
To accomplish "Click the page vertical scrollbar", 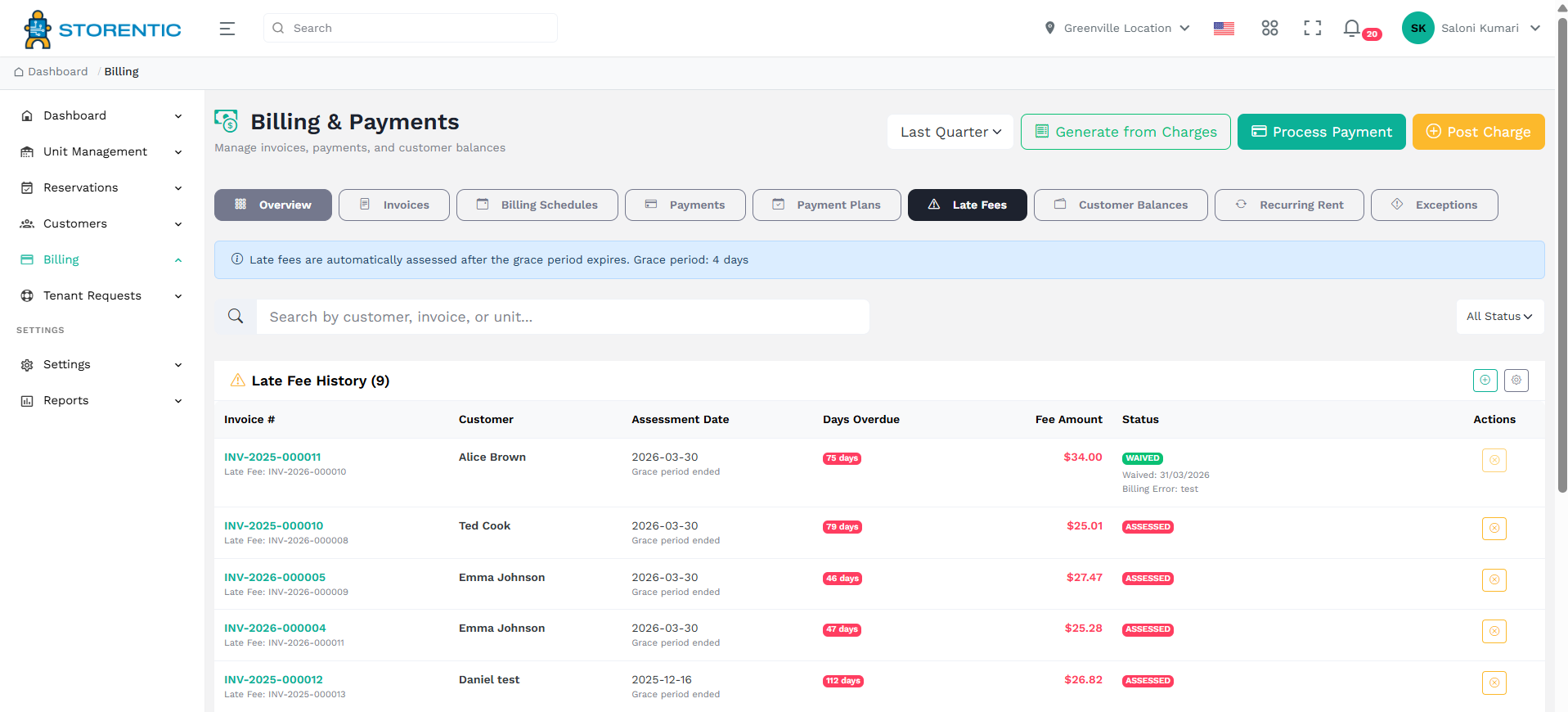I will coord(1561,254).
